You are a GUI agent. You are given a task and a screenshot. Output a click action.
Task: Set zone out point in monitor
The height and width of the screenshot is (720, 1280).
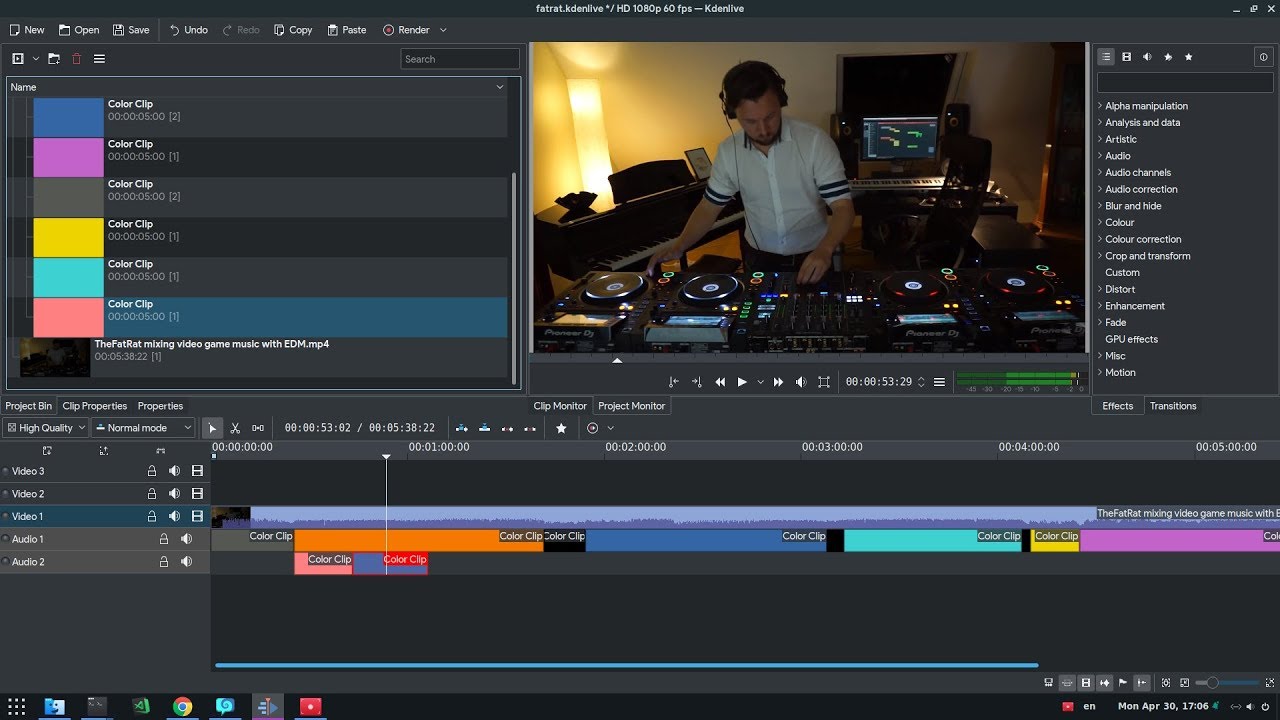[696, 382]
